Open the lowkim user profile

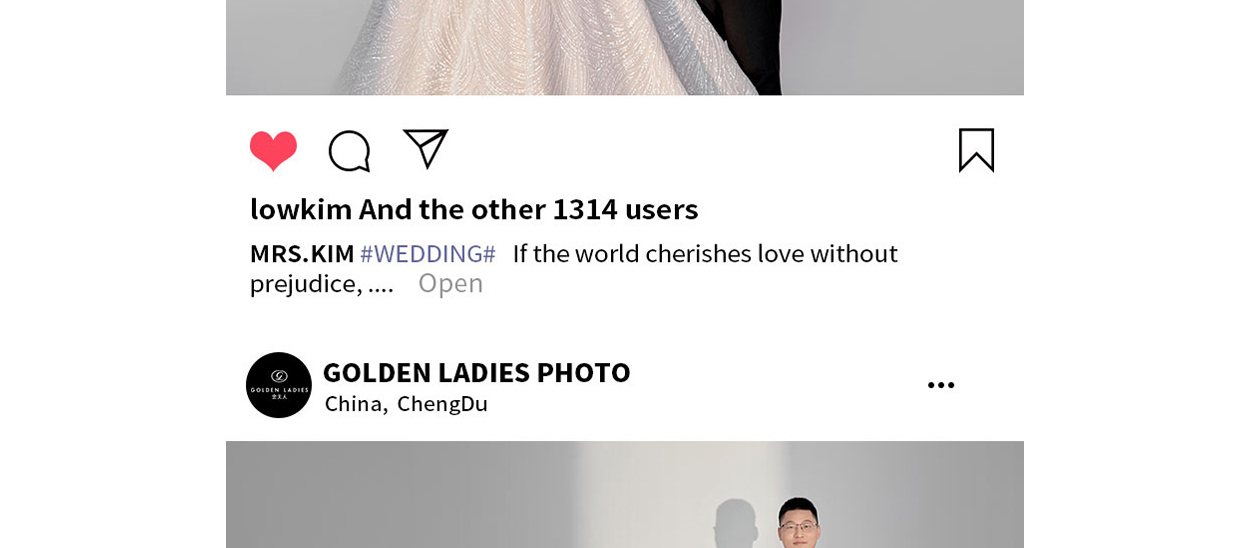[300, 209]
